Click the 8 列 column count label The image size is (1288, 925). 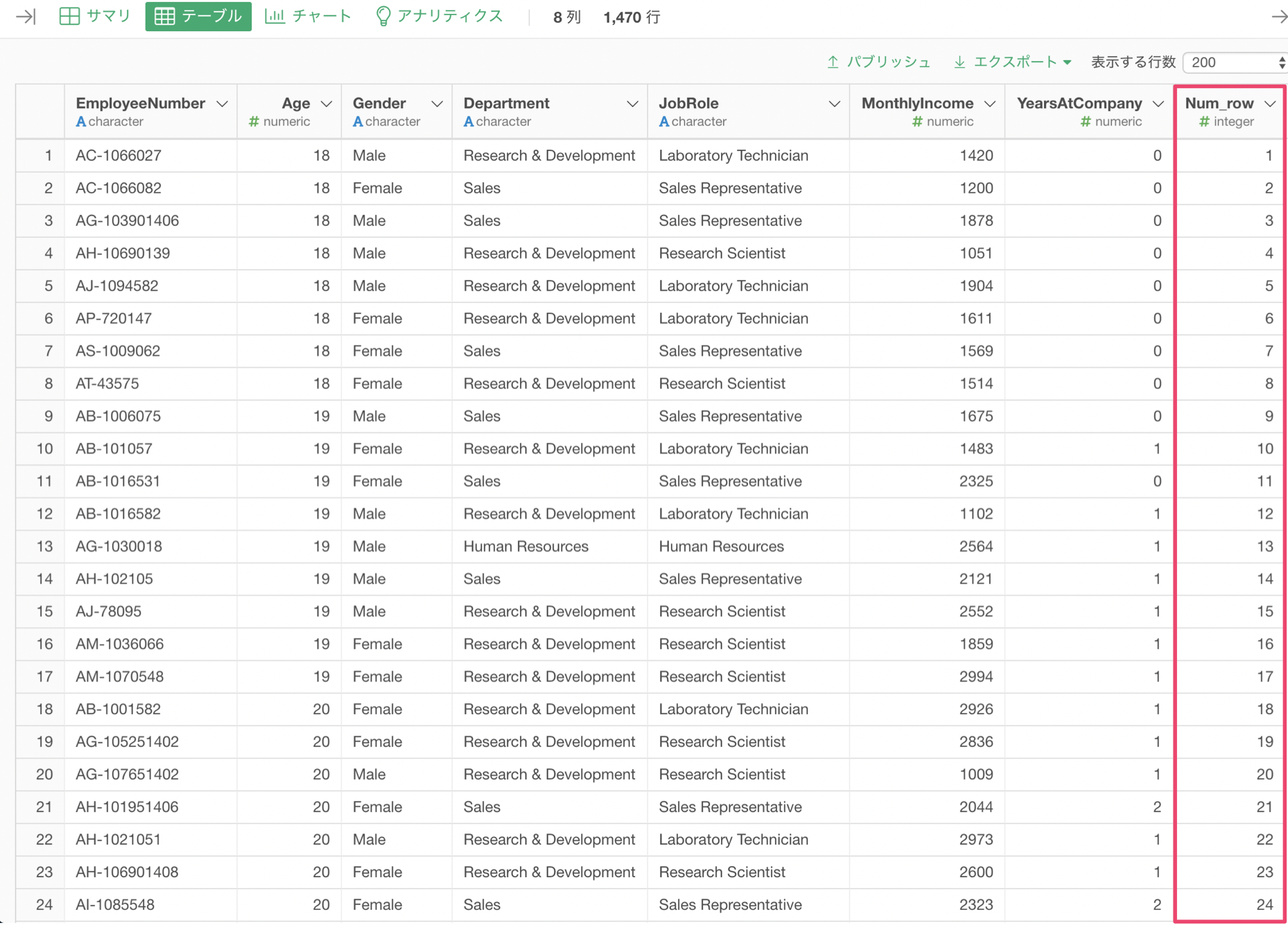[x=566, y=17]
